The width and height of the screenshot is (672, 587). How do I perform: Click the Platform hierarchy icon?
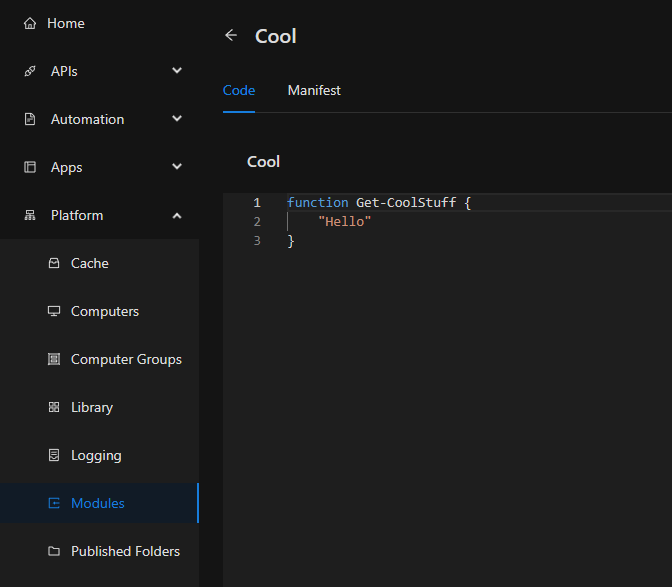pyautogui.click(x=30, y=215)
